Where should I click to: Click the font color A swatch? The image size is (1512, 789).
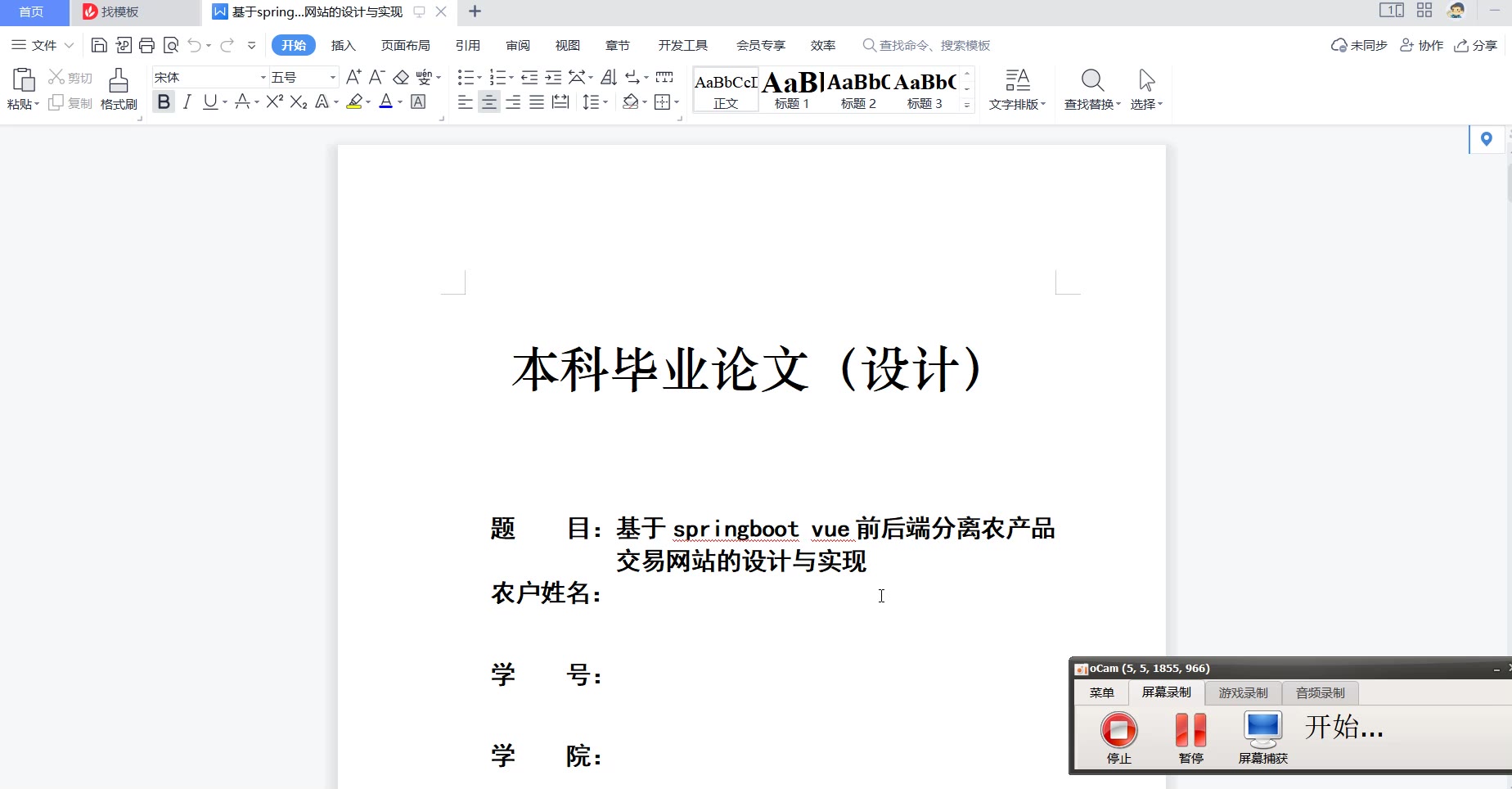[x=386, y=101]
